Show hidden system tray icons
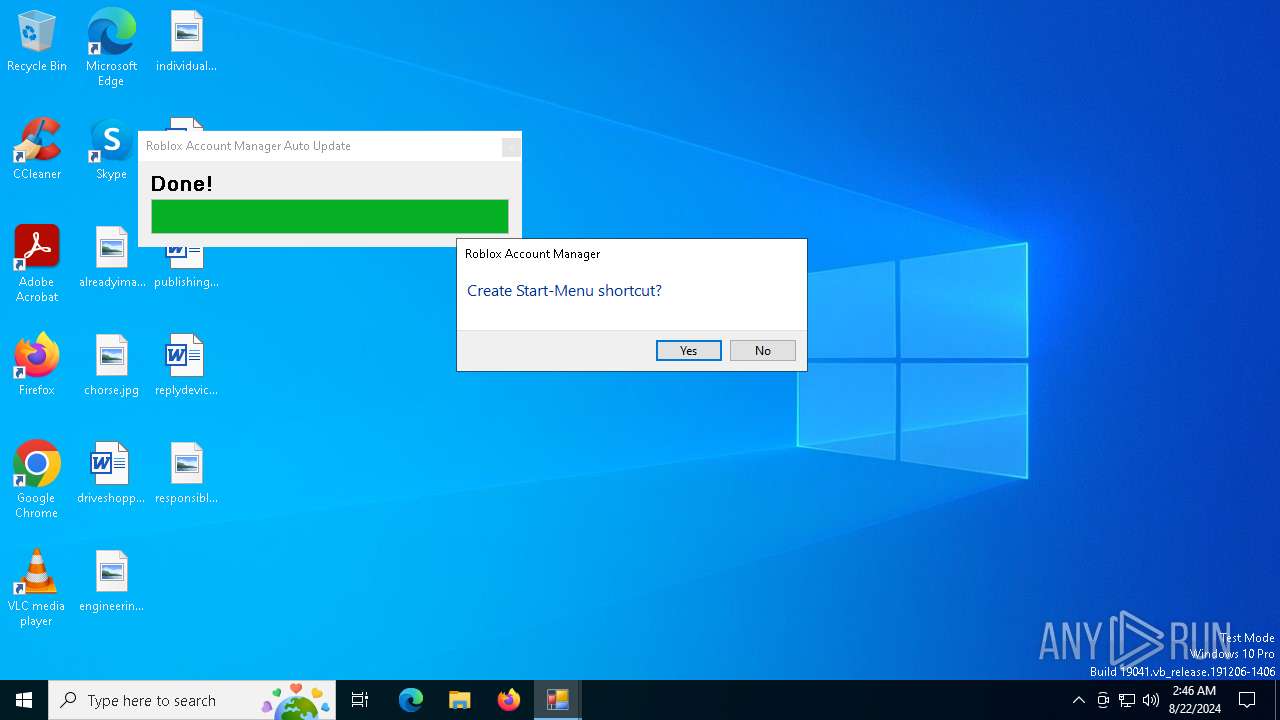 [1078, 700]
